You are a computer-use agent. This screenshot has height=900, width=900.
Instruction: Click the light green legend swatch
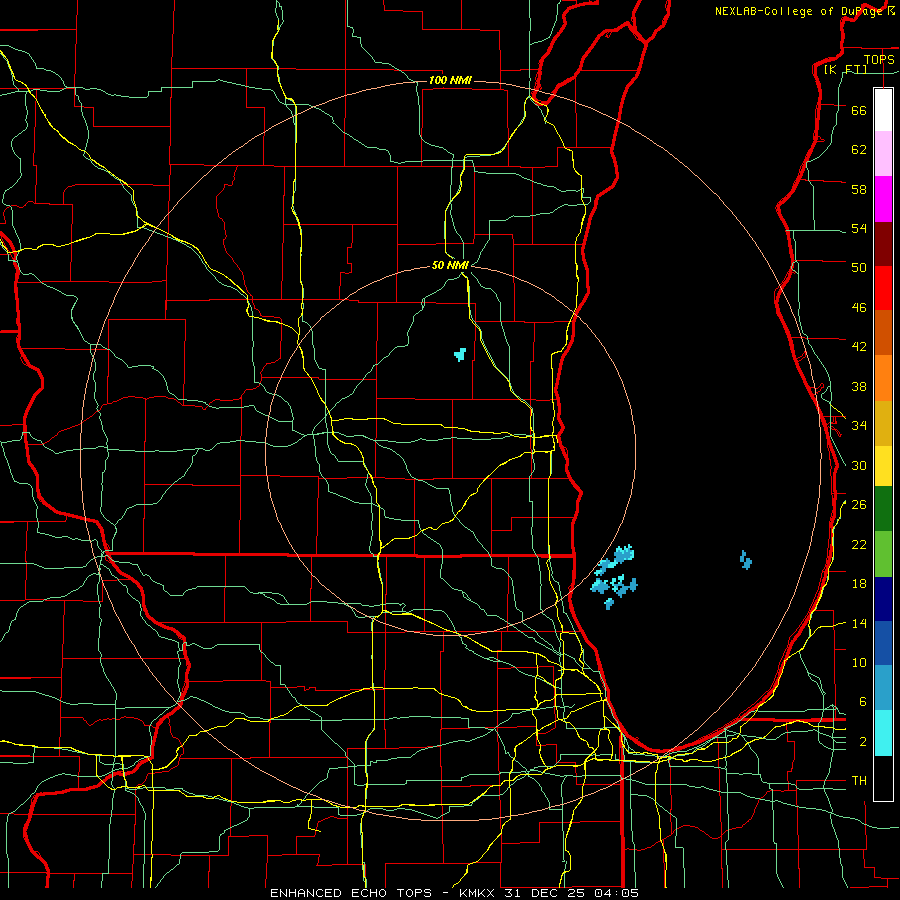pyautogui.click(x=883, y=554)
